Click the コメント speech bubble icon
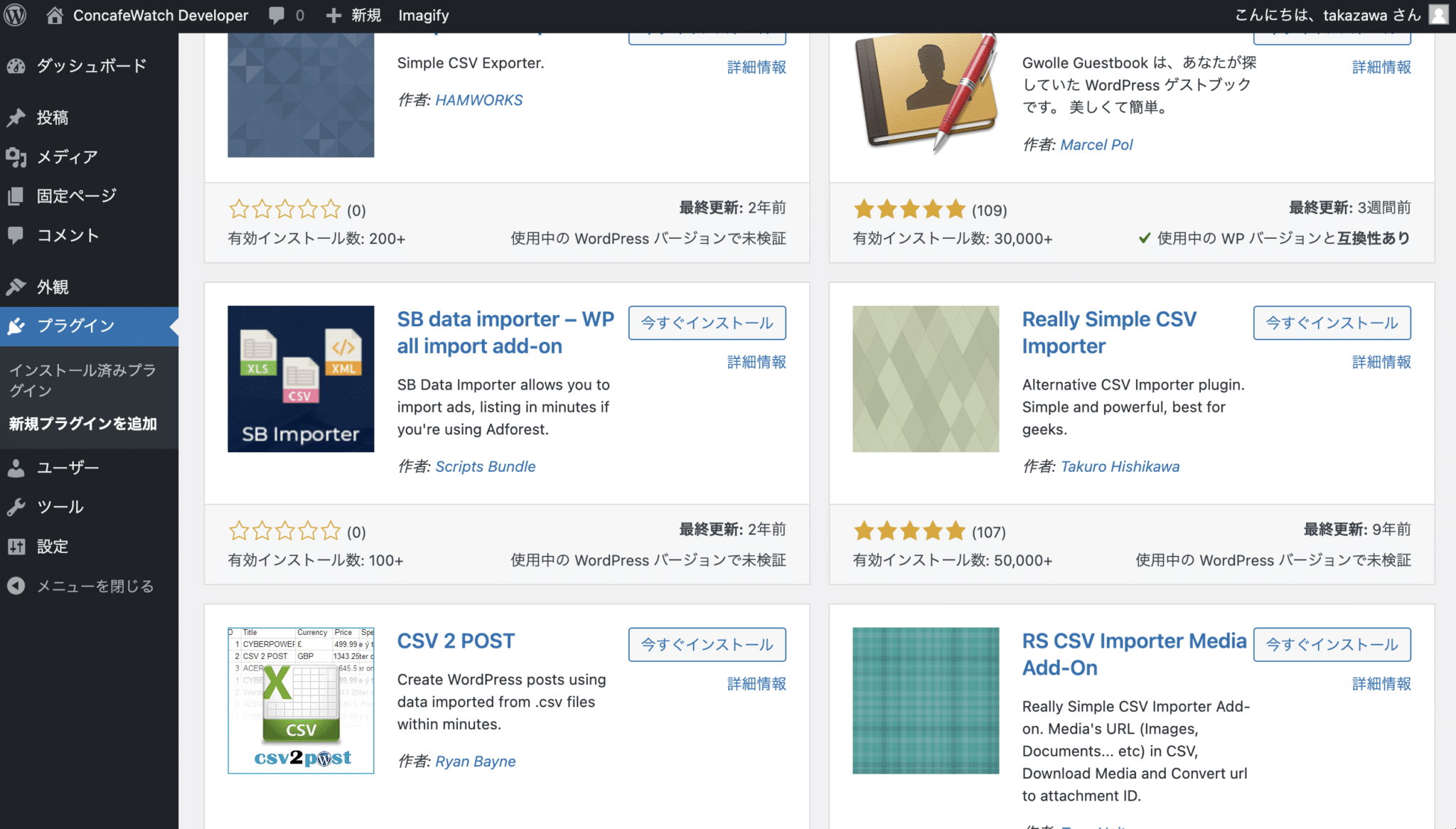Screen dimensions: 1456x829 17,235
